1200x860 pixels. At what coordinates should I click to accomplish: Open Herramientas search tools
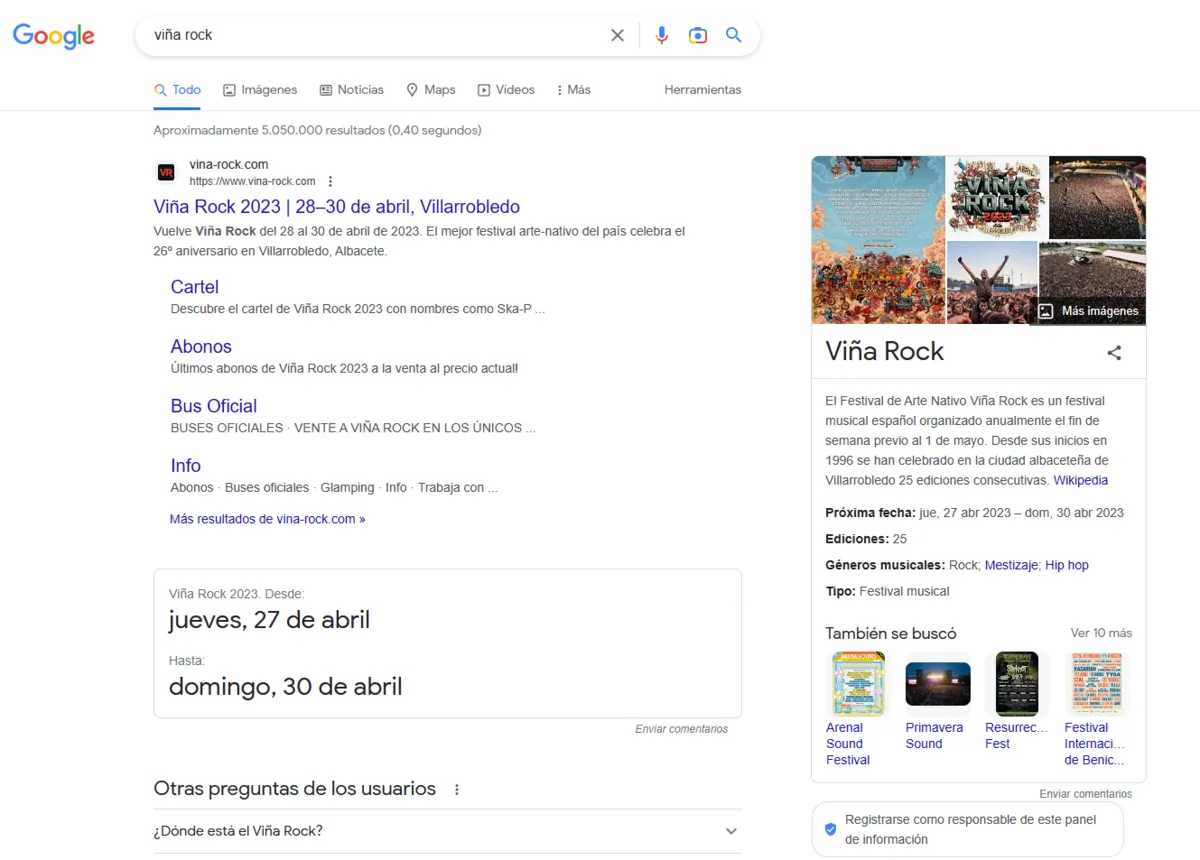click(703, 90)
